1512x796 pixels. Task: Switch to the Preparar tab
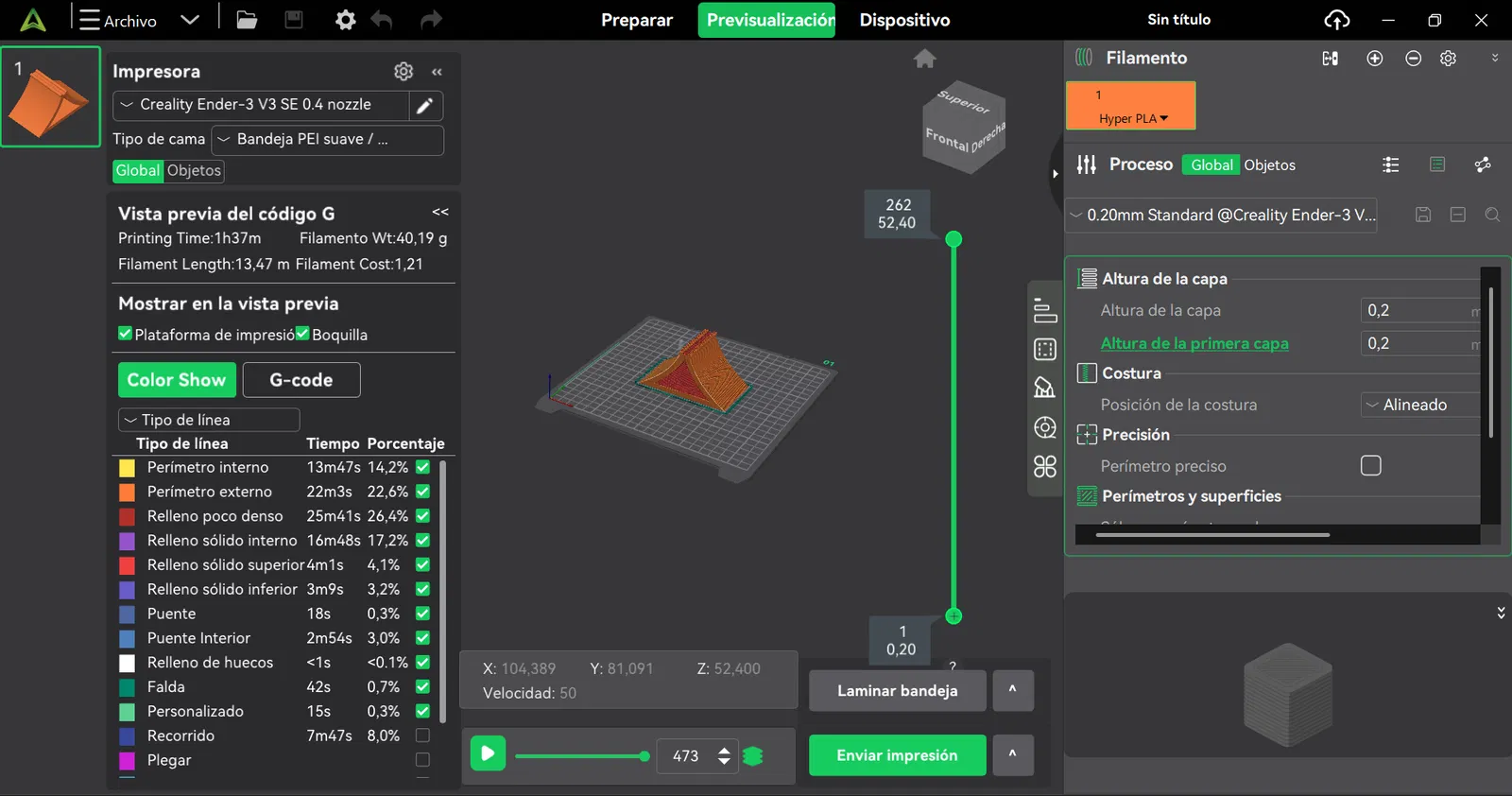tap(637, 20)
